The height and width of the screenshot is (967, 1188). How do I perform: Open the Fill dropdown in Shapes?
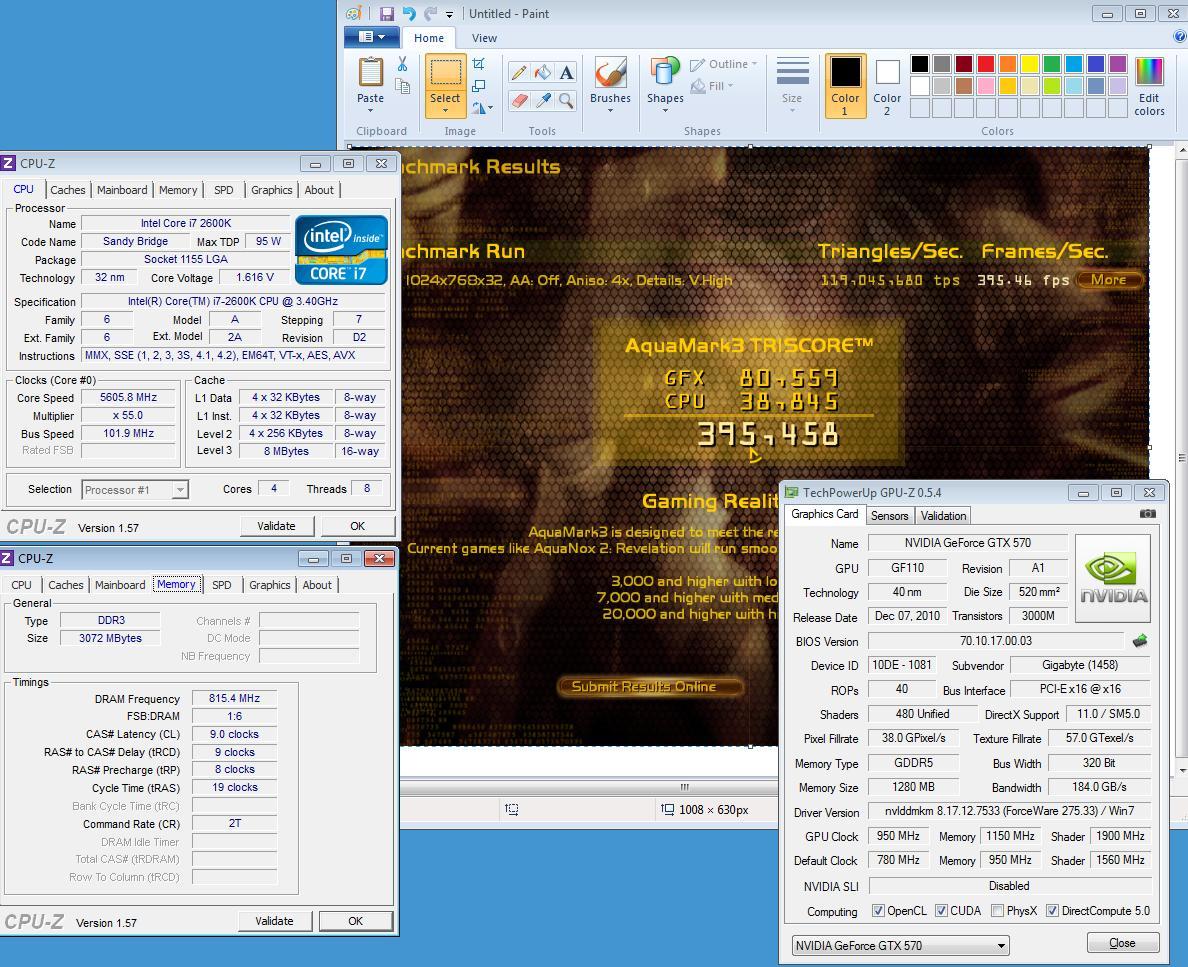pos(711,86)
